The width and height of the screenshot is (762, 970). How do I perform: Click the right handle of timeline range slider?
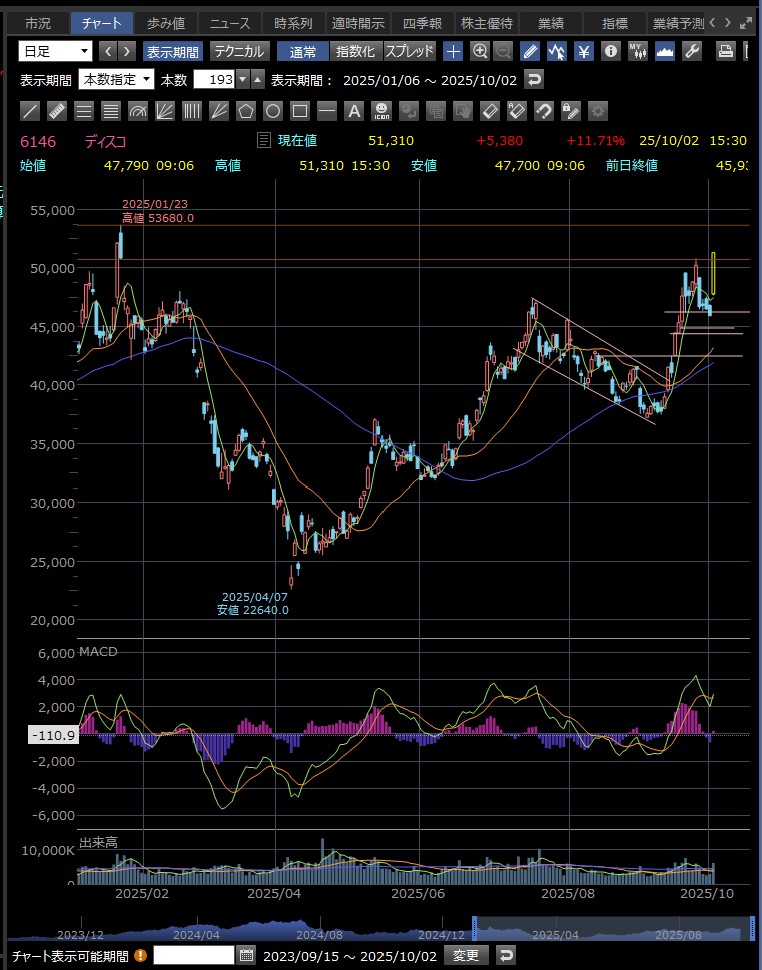(750, 929)
